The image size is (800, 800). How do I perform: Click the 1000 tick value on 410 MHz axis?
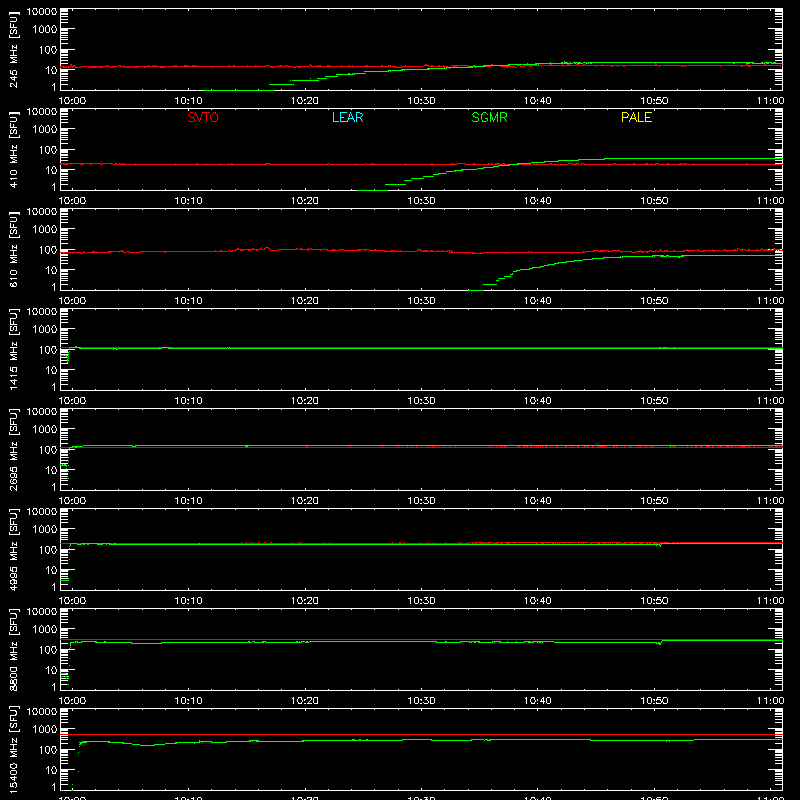pyautogui.click(x=45, y=130)
